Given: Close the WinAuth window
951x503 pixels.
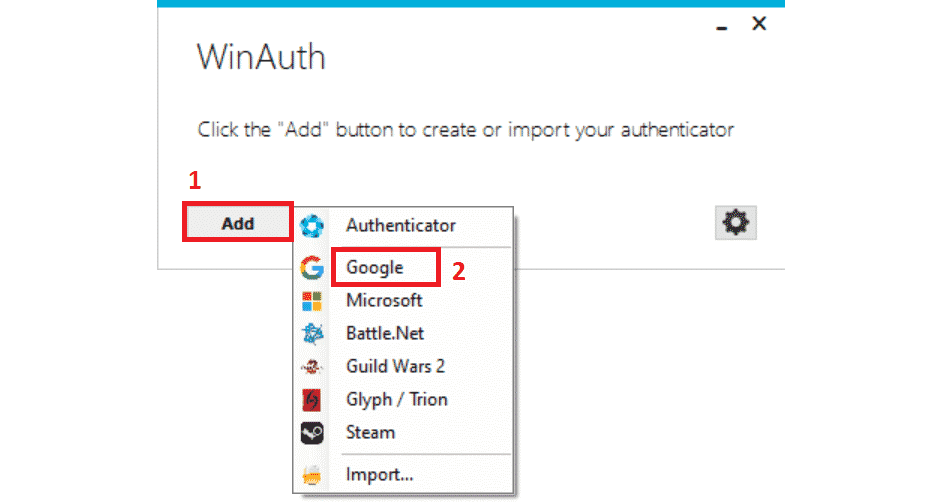Looking at the screenshot, I should (x=759, y=23).
